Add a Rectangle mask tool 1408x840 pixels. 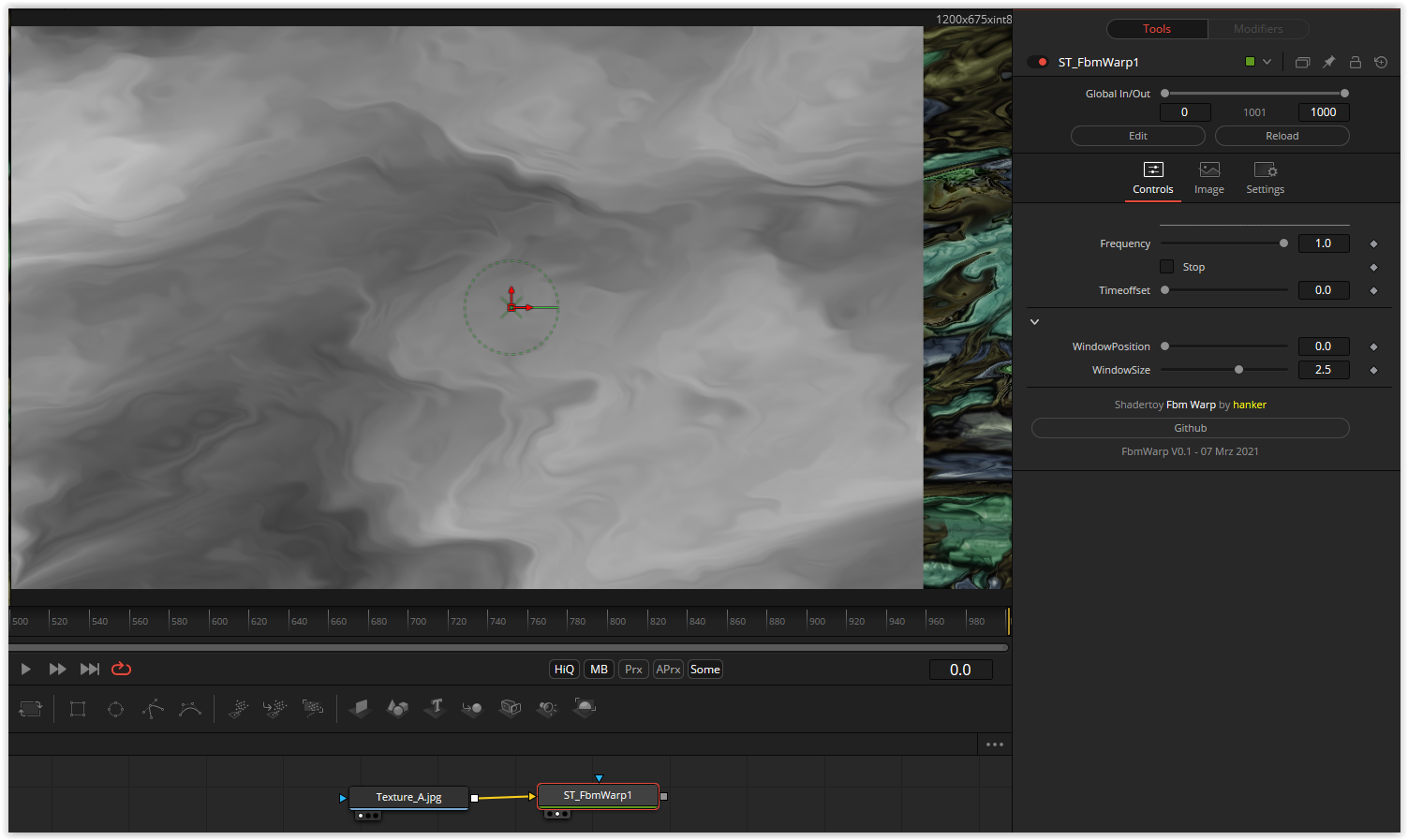click(x=78, y=709)
